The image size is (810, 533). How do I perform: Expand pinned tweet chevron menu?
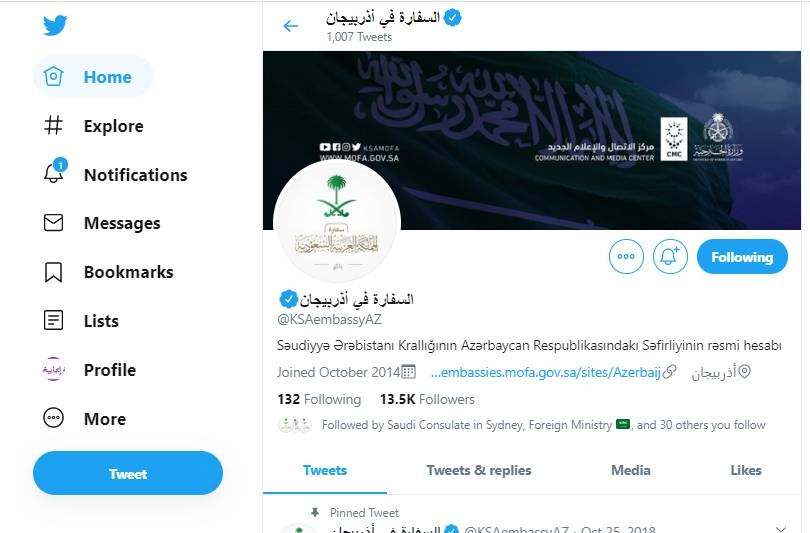tap(781, 529)
